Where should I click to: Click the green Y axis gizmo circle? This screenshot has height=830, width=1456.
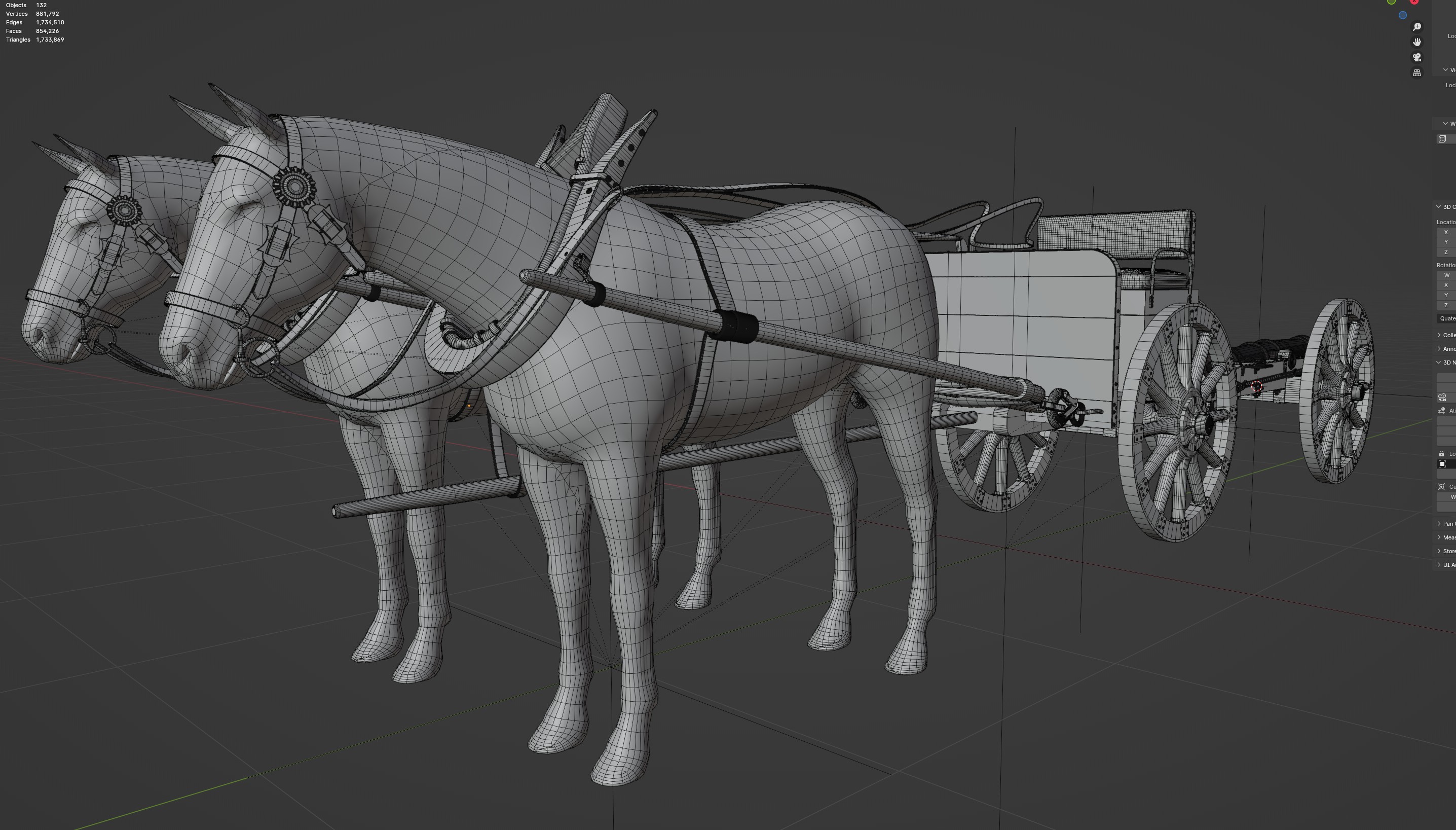(x=1391, y=2)
